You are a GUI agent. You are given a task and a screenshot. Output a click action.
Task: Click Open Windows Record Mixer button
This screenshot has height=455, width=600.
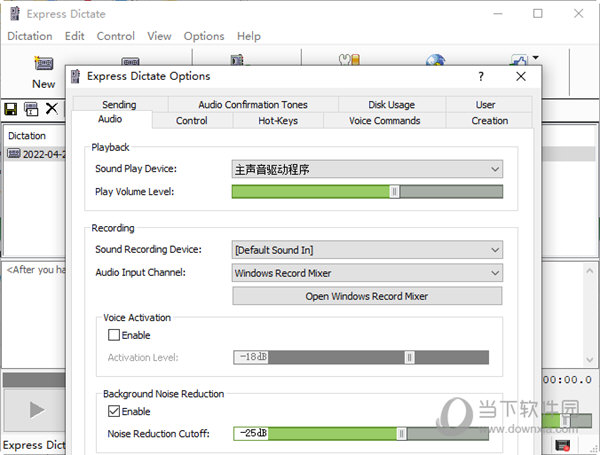click(367, 296)
